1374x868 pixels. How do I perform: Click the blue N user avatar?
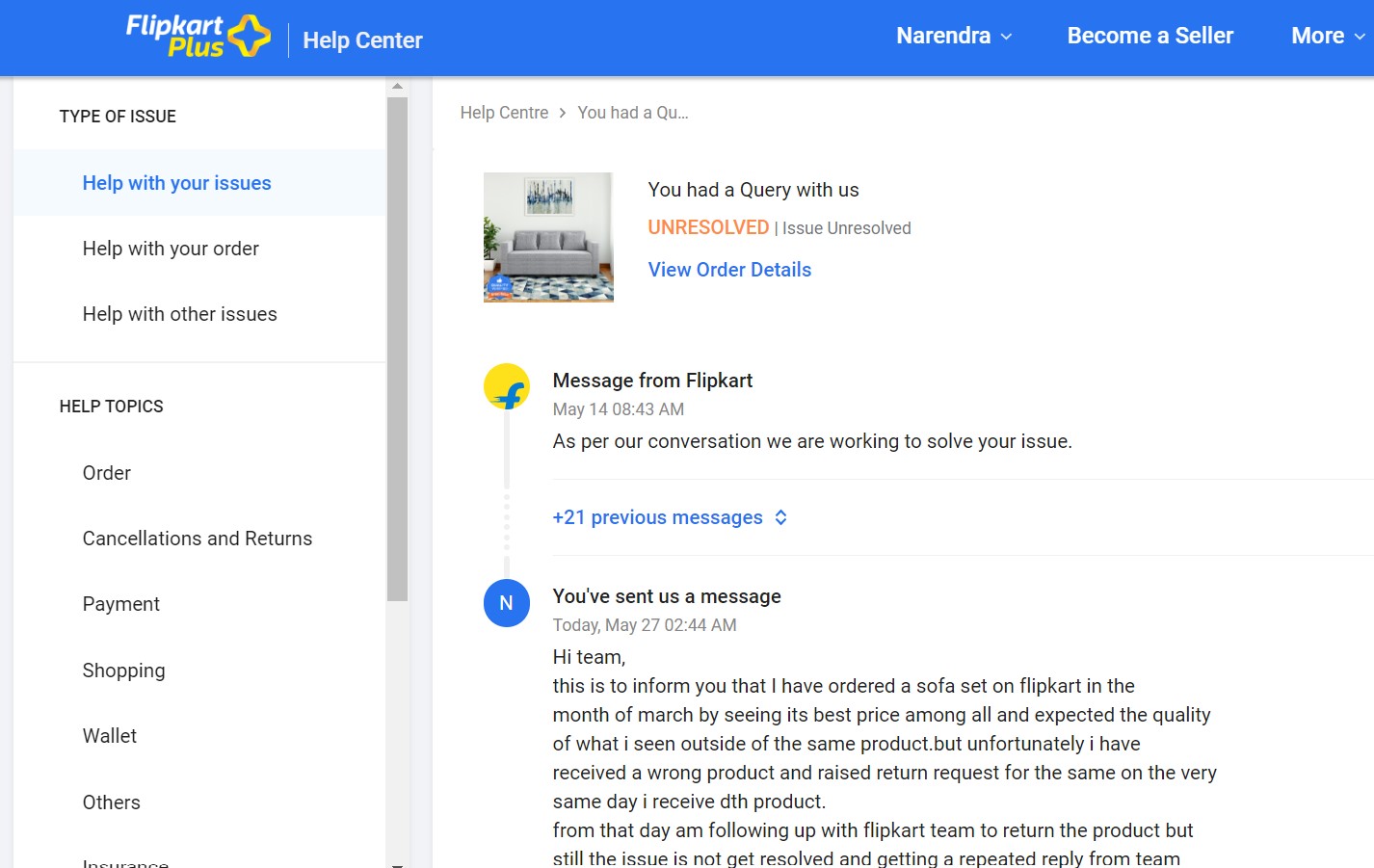pyautogui.click(x=506, y=603)
